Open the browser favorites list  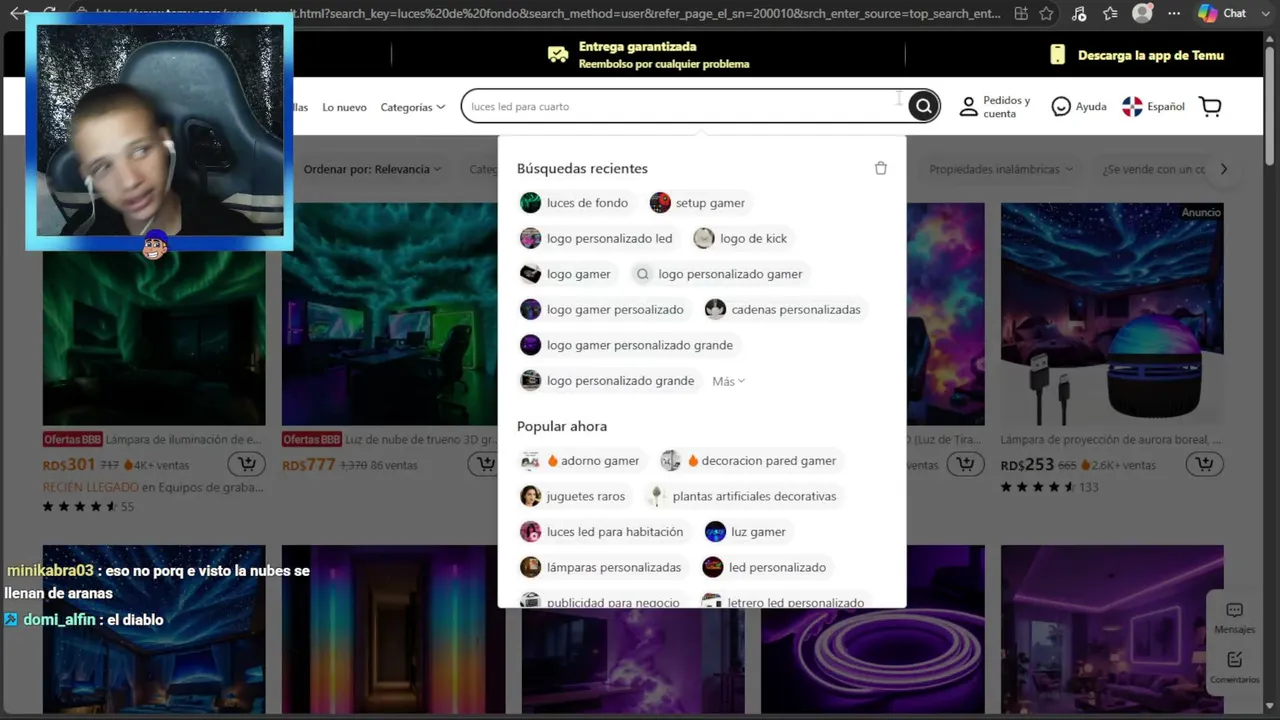tap(1110, 14)
